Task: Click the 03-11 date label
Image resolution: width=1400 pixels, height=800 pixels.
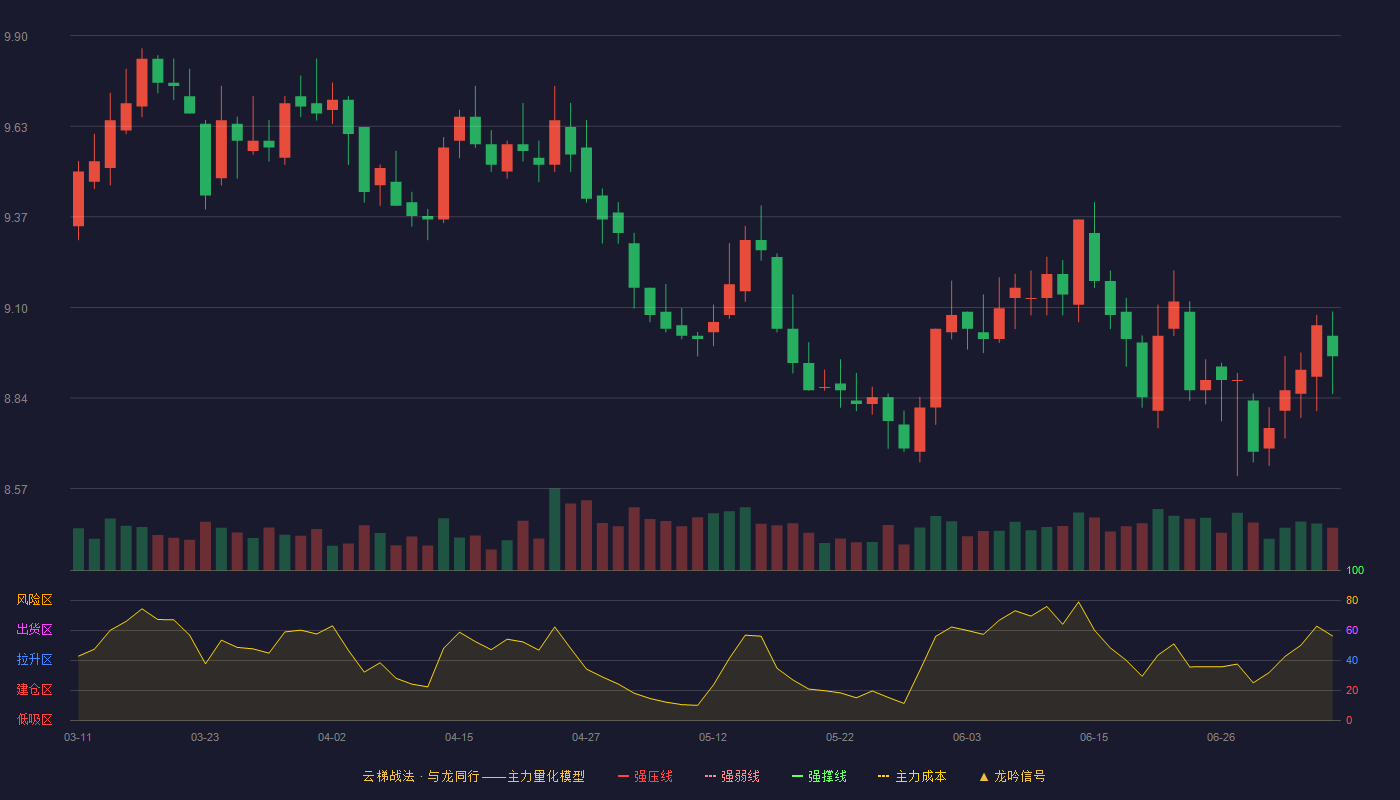Action: [78, 737]
